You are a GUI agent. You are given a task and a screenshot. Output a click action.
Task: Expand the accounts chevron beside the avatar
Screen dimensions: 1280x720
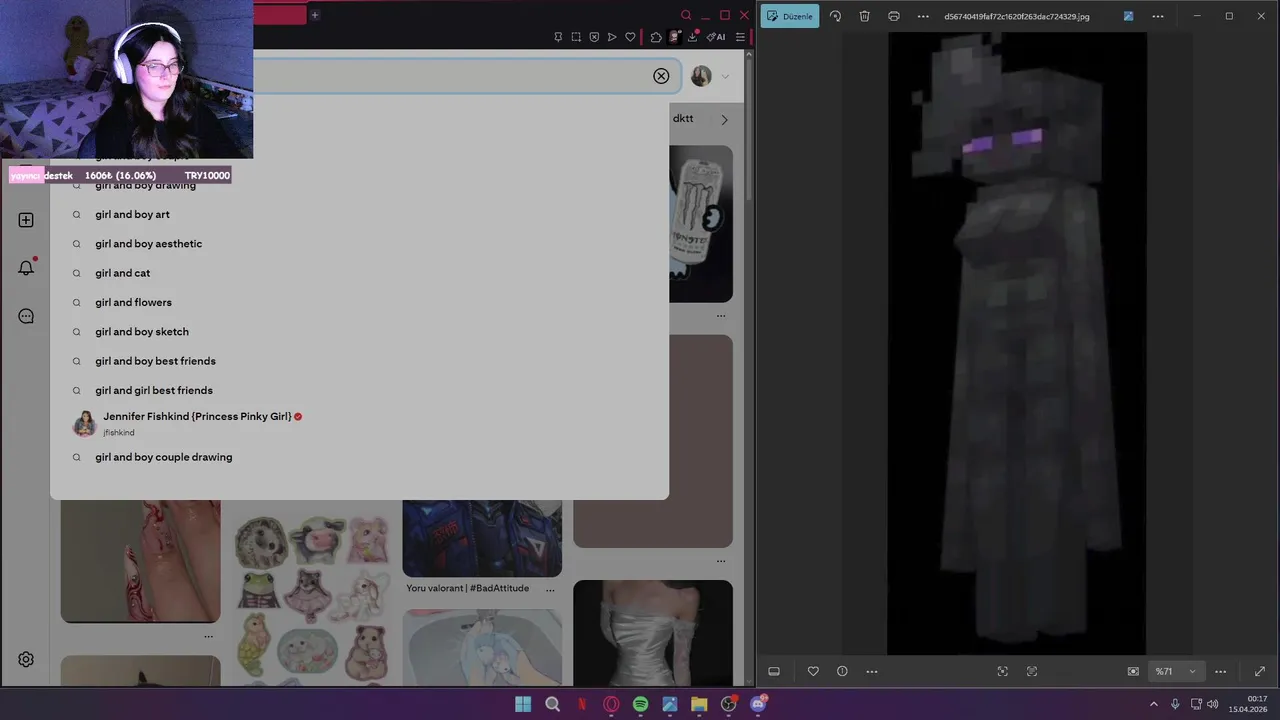click(725, 76)
